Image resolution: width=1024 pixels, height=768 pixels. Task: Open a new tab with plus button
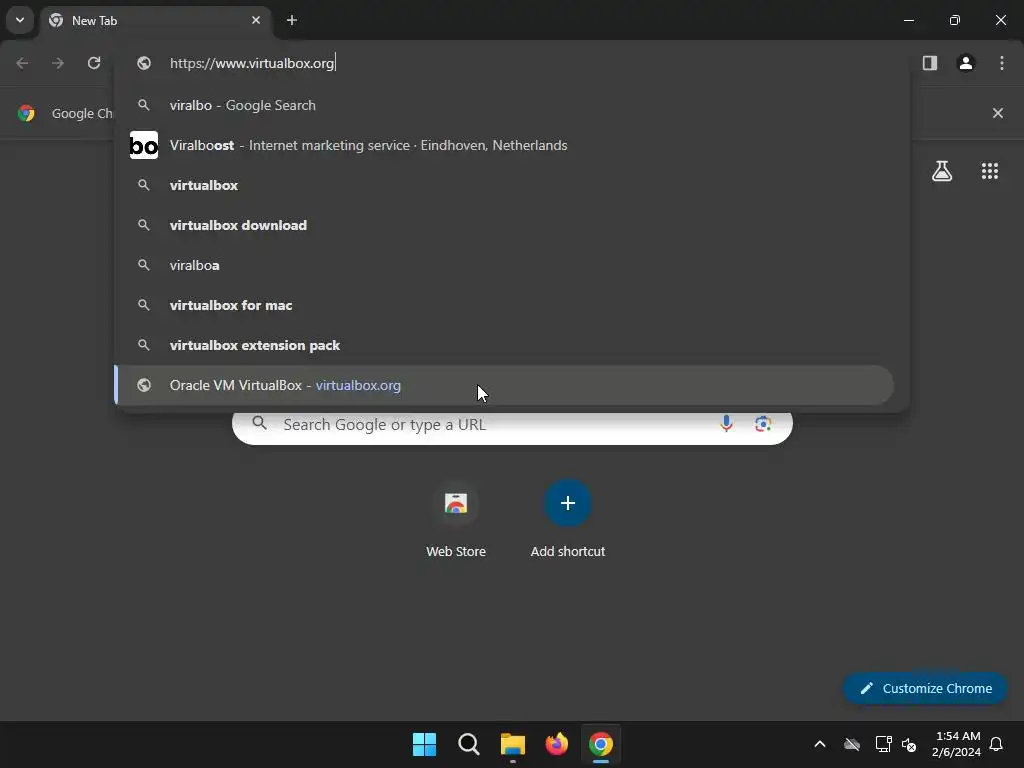coord(291,20)
